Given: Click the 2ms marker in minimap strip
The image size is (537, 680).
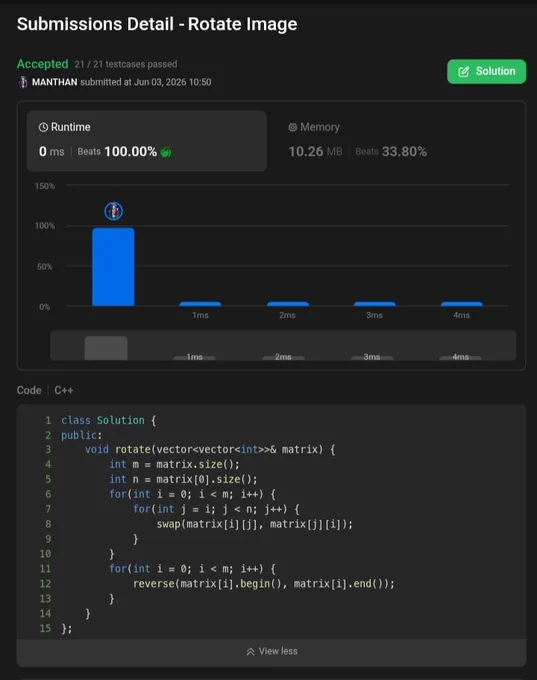Looking at the screenshot, I should click(283, 357).
